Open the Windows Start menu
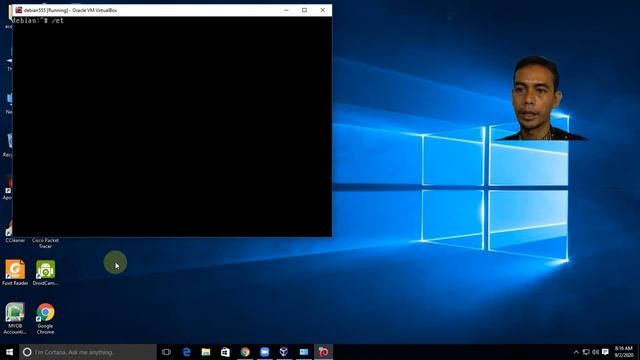This screenshot has width=640, height=360. point(9,352)
